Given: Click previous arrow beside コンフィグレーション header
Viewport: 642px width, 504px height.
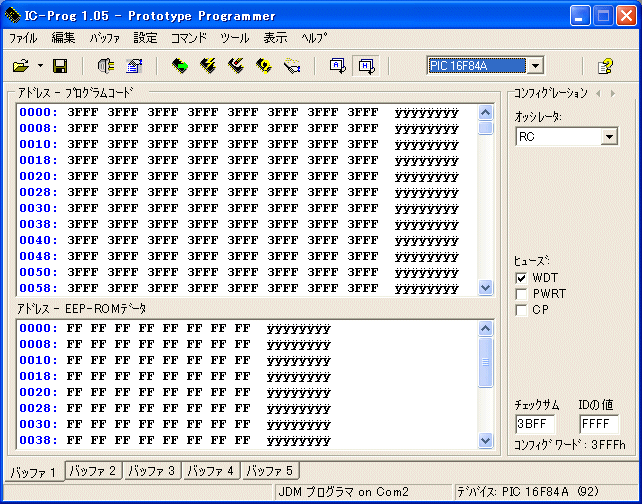Looking at the screenshot, I should pos(598,94).
